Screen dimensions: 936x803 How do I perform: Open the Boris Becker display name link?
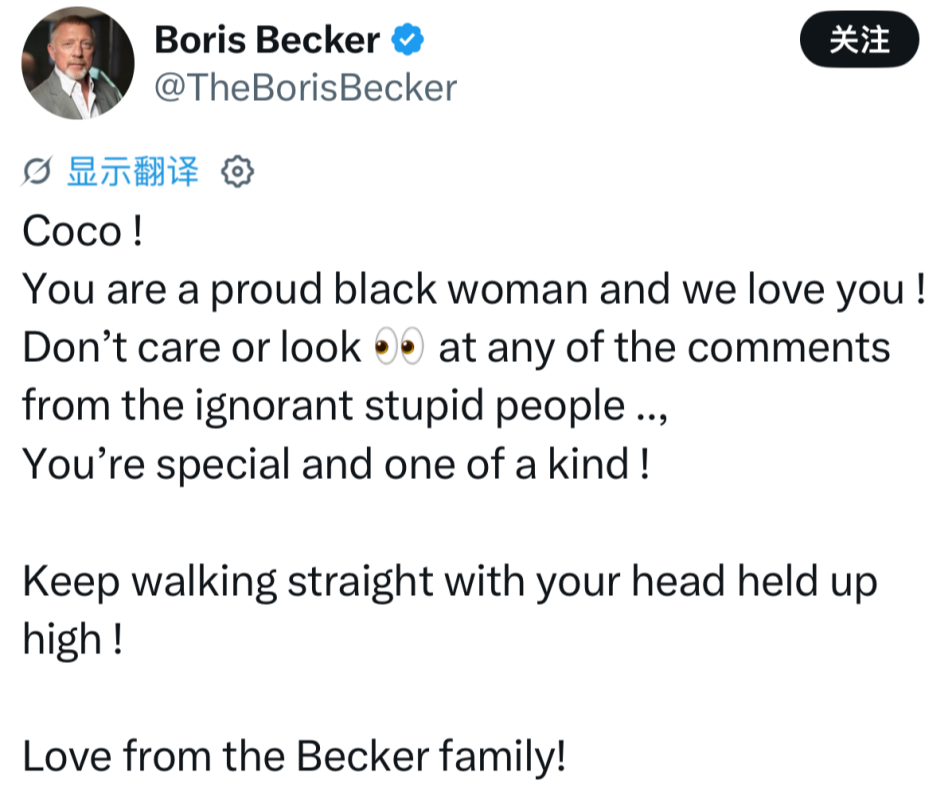coord(267,39)
